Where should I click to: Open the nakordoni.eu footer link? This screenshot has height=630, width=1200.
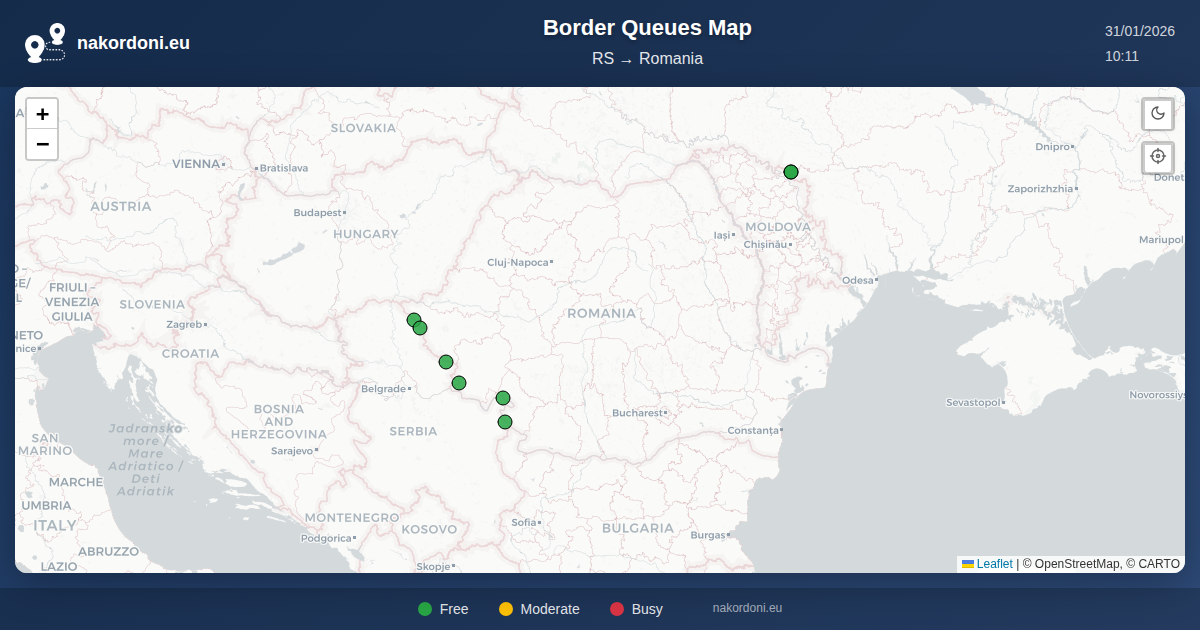point(747,608)
